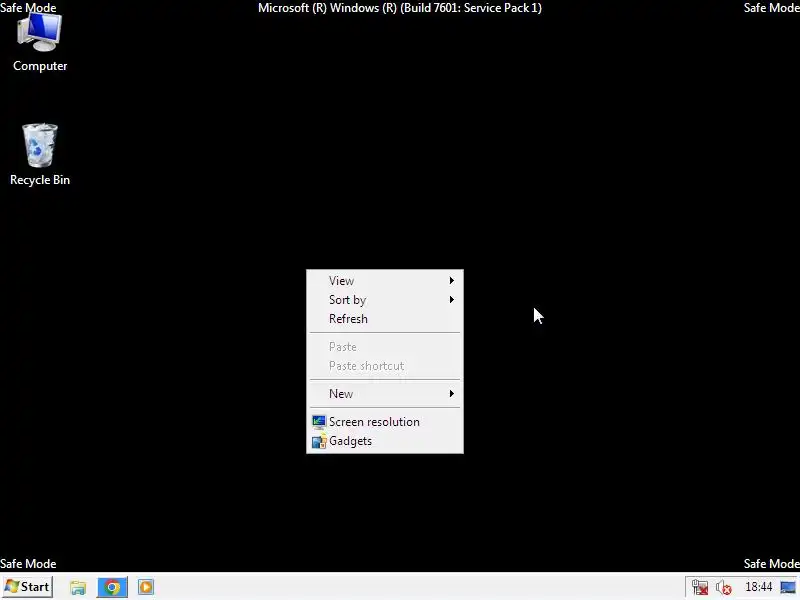Image resolution: width=800 pixels, height=600 pixels.
Task: Expand the New submenu
Action: 385,393
